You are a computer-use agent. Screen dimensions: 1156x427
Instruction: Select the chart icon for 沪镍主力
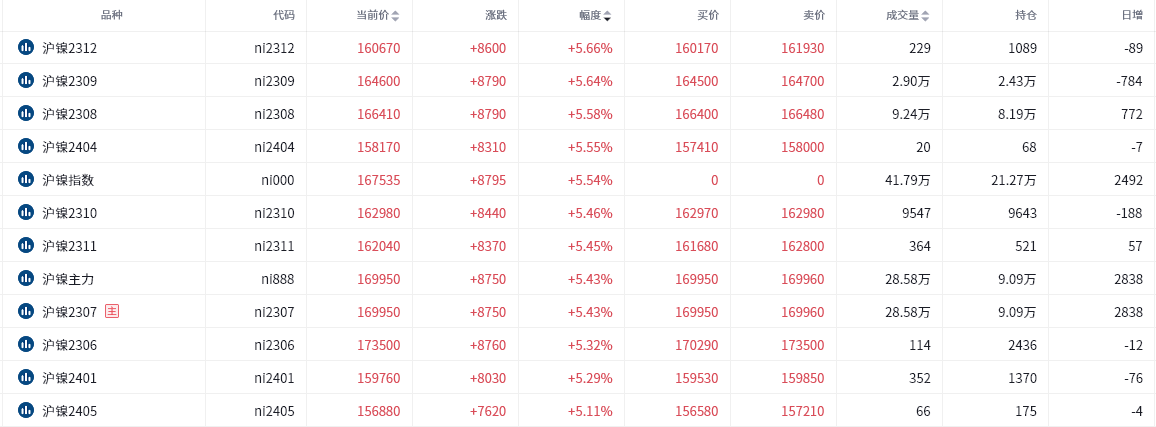(26, 279)
